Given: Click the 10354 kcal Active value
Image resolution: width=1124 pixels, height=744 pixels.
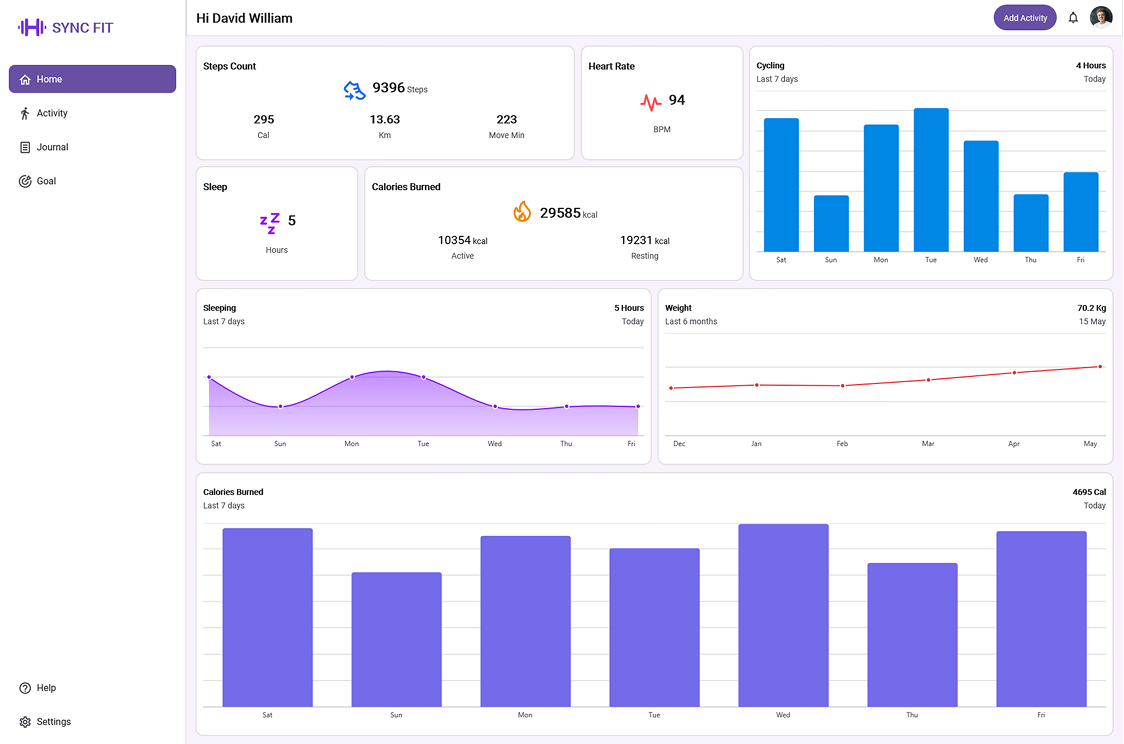Looking at the screenshot, I should [462, 240].
